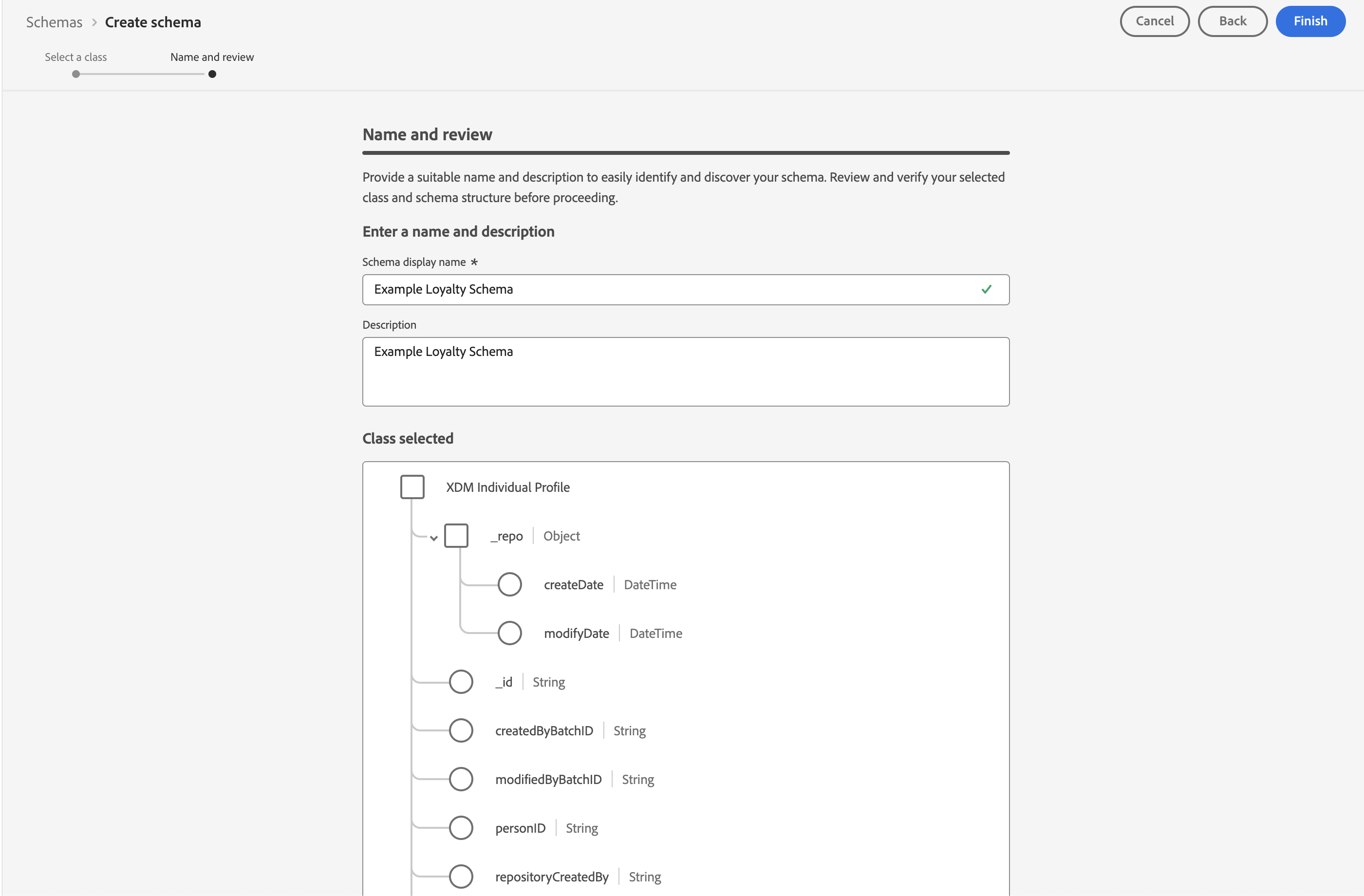The width and height of the screenshot is (1364, 896).
Task: Click the Schema display name field
Action: 671,289
